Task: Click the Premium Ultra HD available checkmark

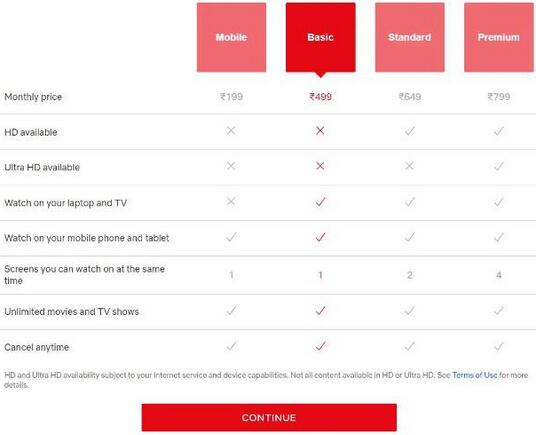Action: pyautogui.click(x=499, y=166)
